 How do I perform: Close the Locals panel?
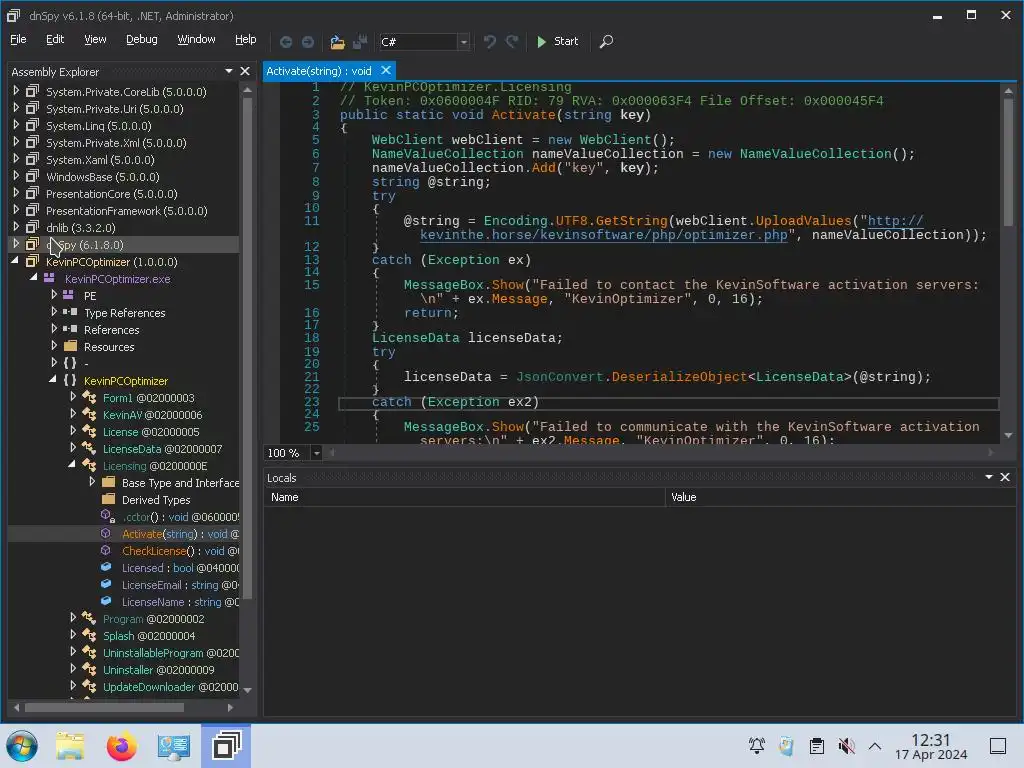tap(1005, 477)
